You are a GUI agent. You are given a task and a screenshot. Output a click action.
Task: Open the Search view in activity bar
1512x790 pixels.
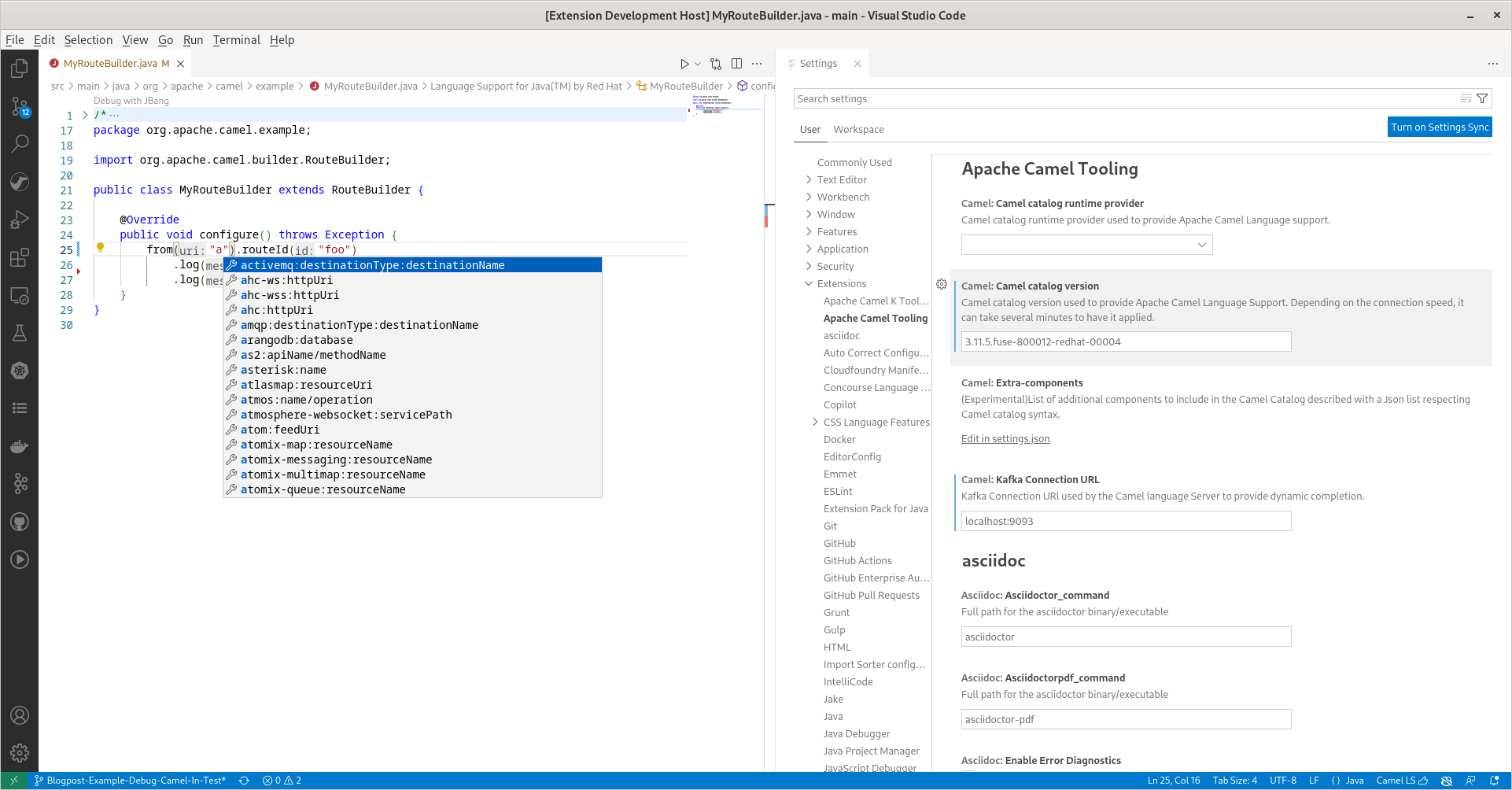(20, 143)
